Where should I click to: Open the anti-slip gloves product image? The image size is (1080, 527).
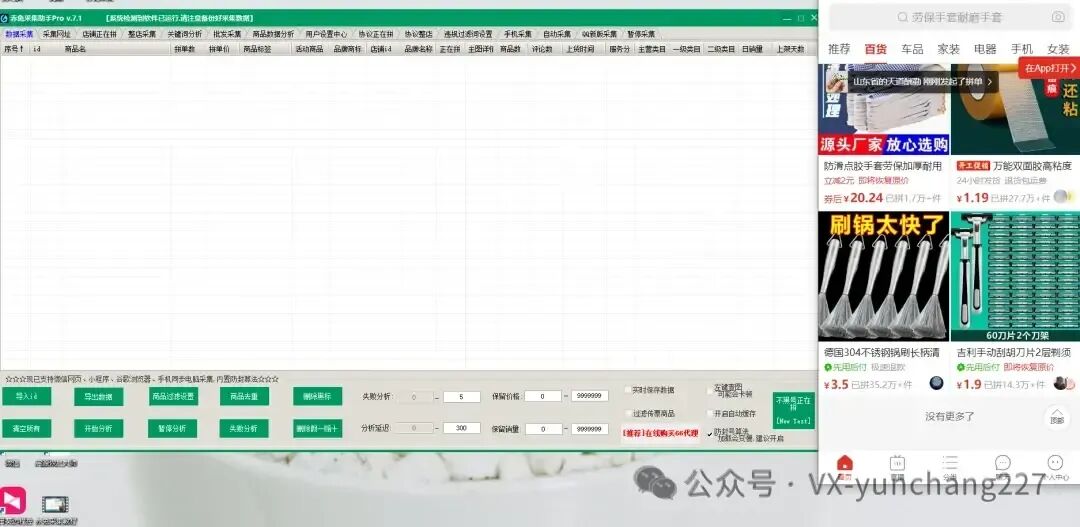tap(884, 110)
